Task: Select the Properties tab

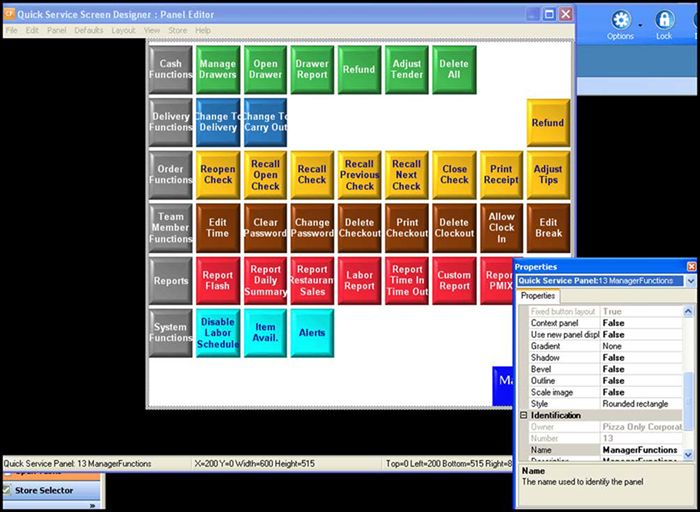Action: click(538, 296)
